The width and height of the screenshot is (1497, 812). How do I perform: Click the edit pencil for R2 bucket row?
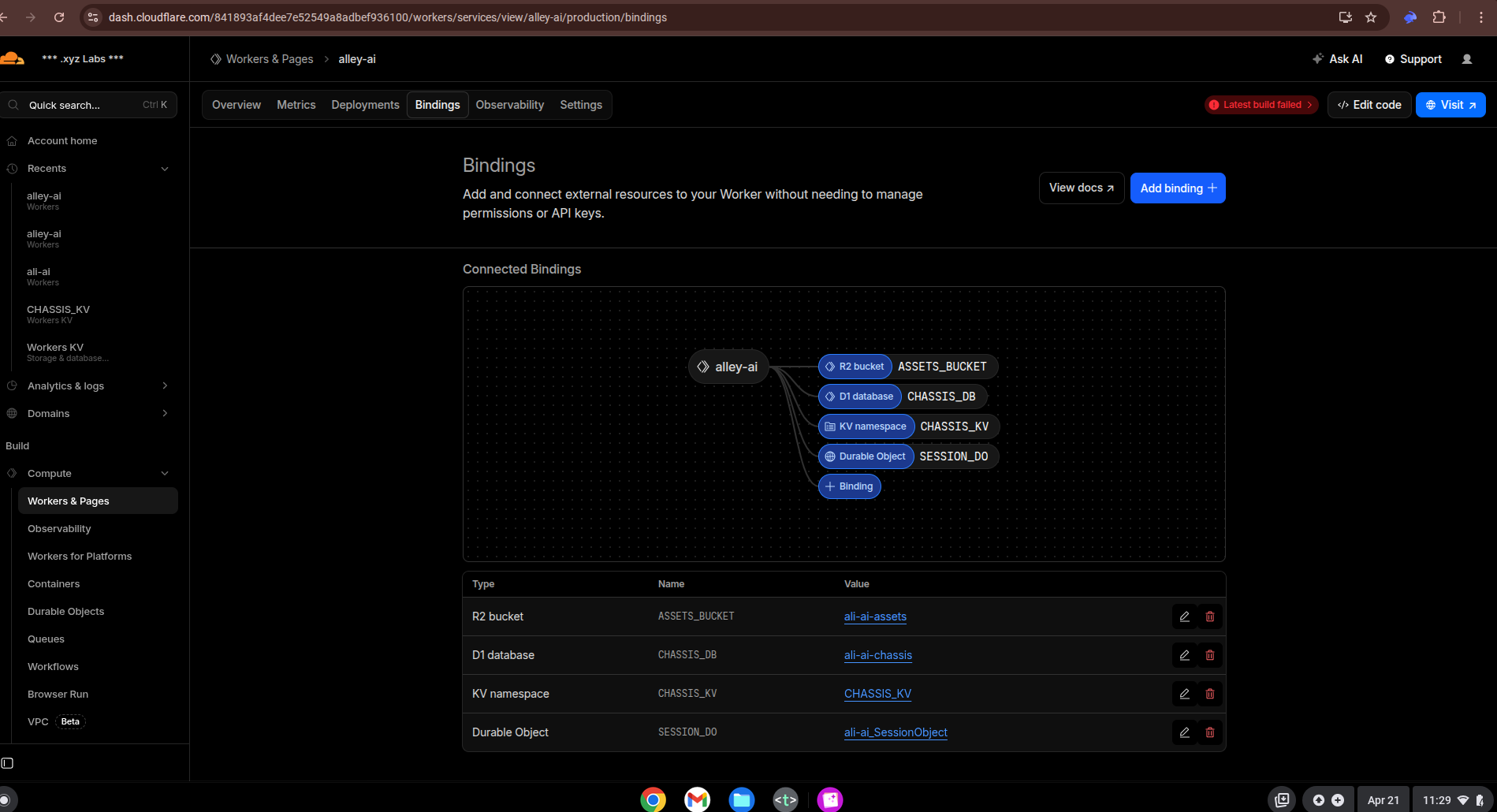click(1184, 616)
